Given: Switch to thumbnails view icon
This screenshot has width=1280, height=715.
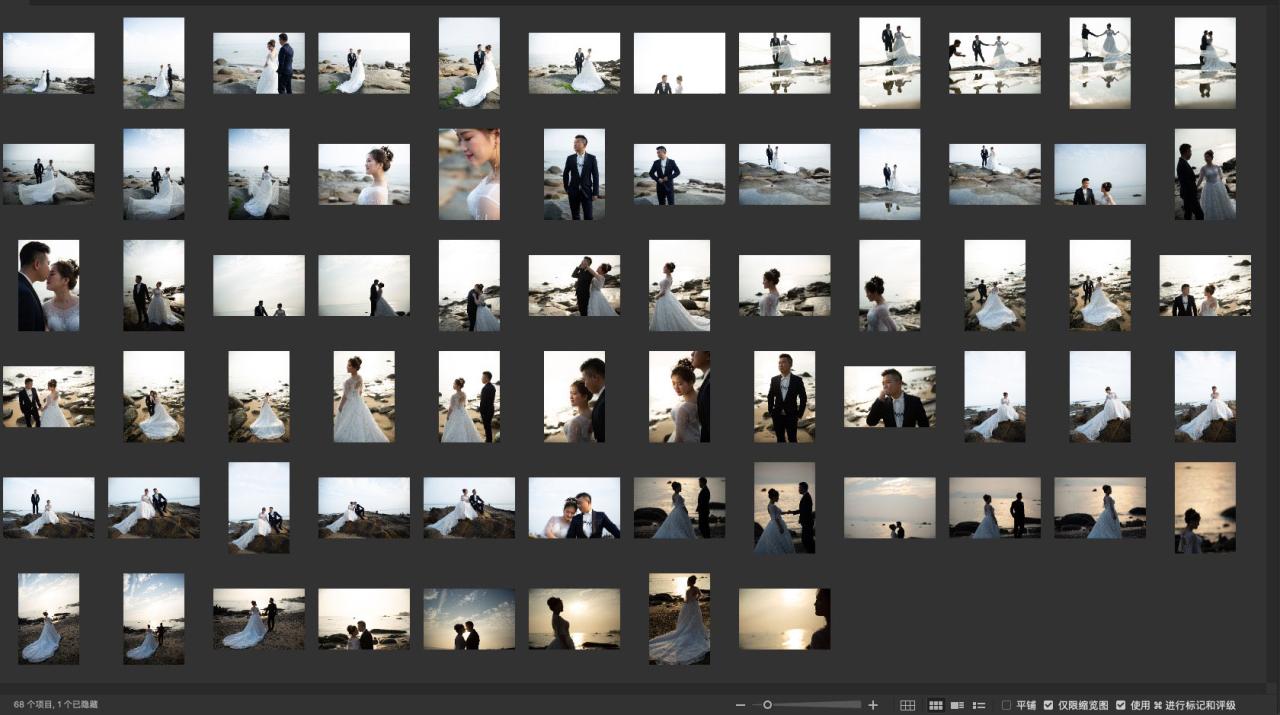Looking at the screenshot, I should click(936, 705).
